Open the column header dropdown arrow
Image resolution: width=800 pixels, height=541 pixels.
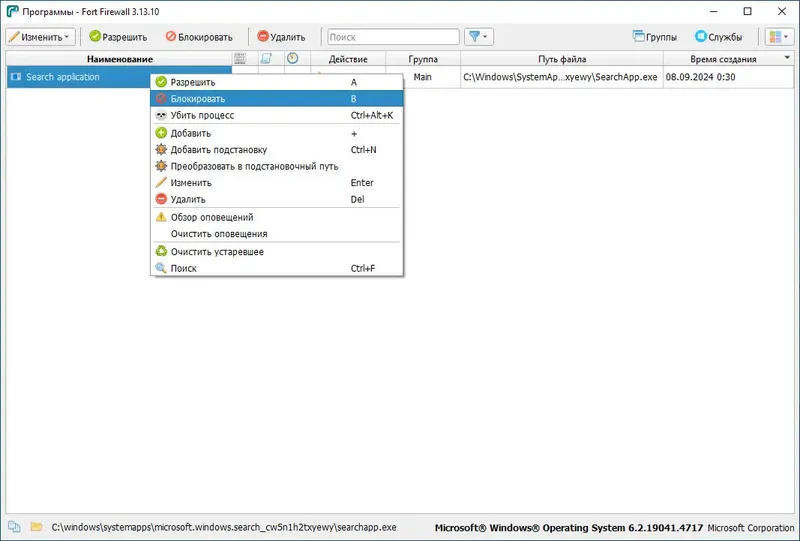787,58
